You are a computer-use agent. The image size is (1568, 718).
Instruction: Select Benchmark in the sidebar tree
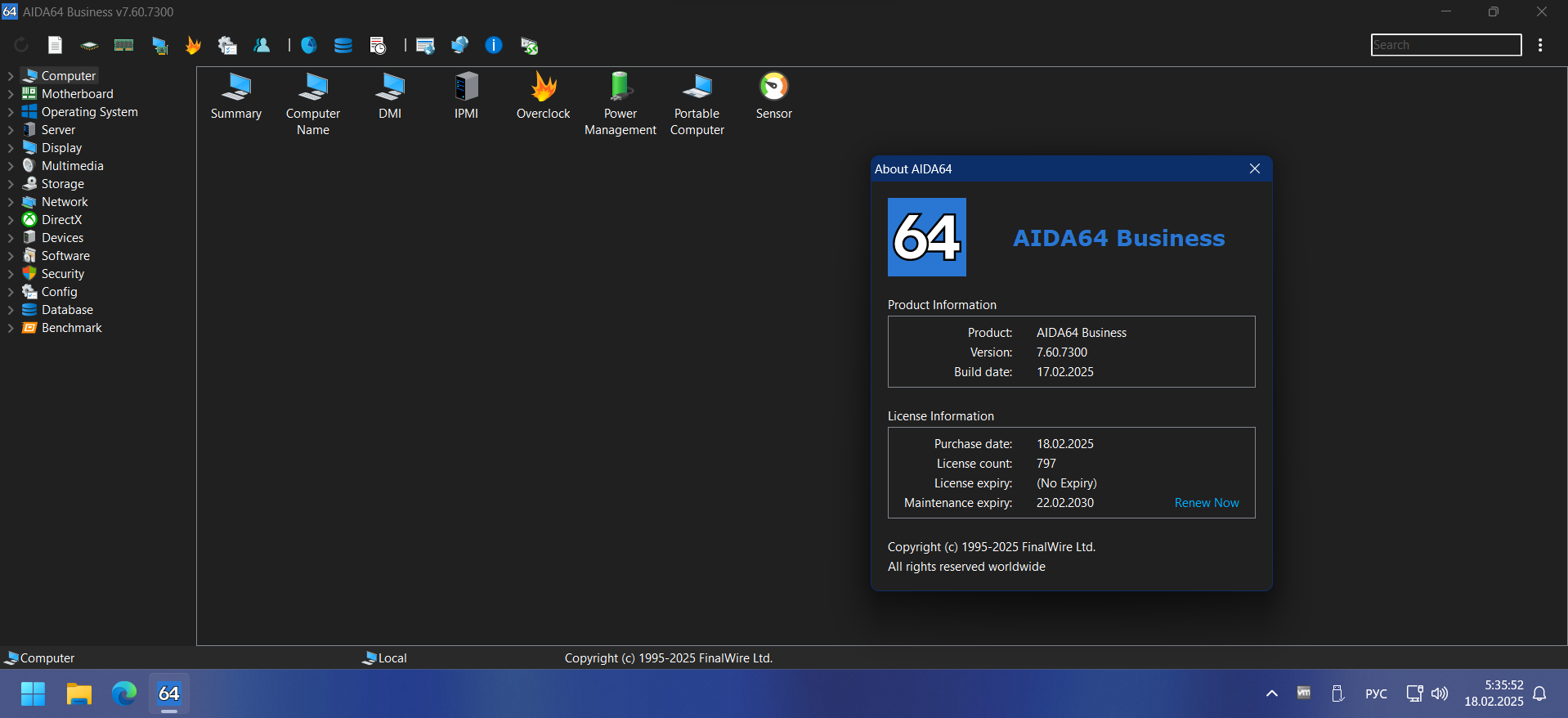(71, 328)
